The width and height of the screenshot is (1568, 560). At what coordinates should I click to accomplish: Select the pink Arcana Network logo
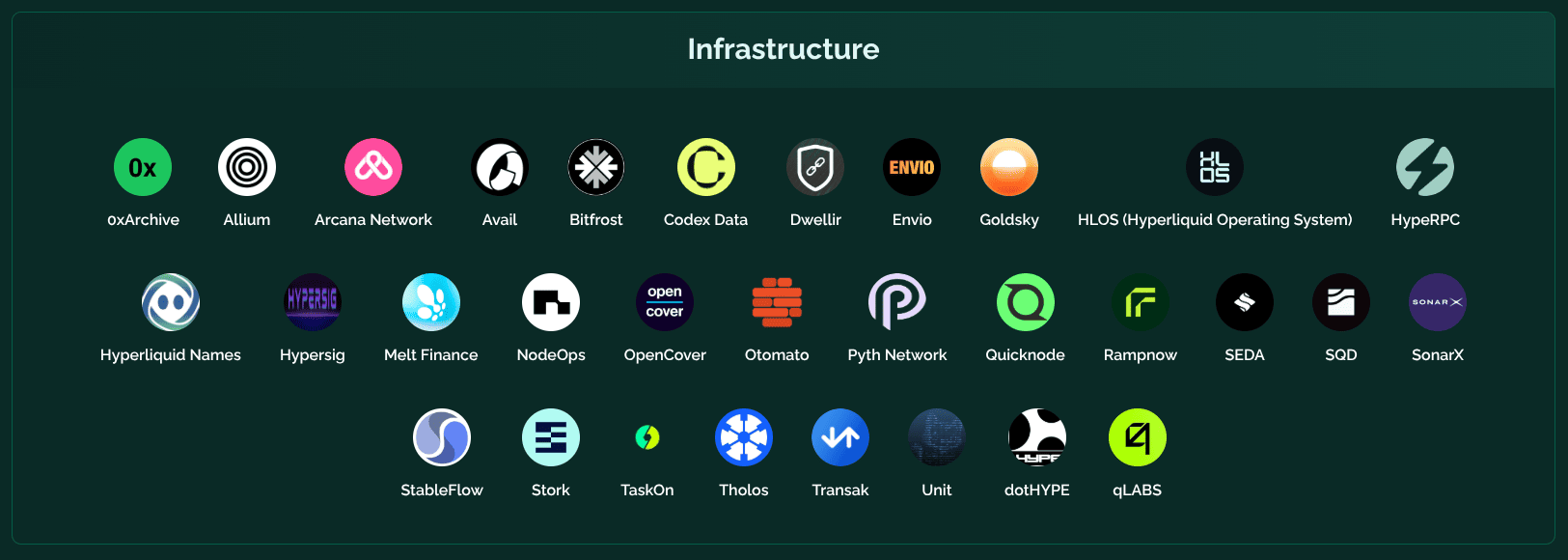click(373, 167)
